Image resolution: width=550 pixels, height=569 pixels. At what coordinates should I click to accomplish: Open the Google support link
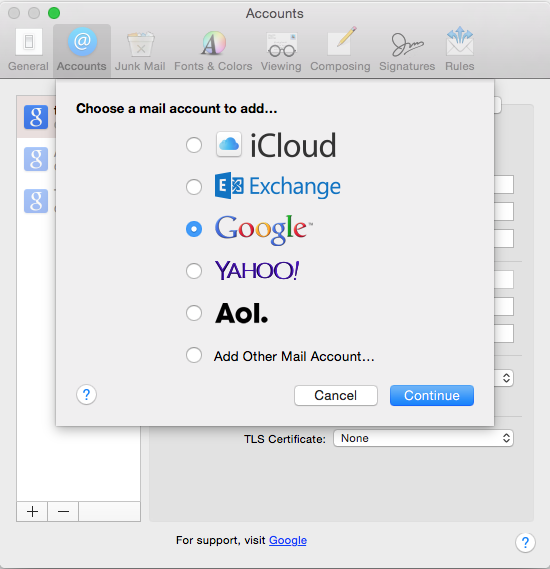pyautogui.click(x=288, y=540)
